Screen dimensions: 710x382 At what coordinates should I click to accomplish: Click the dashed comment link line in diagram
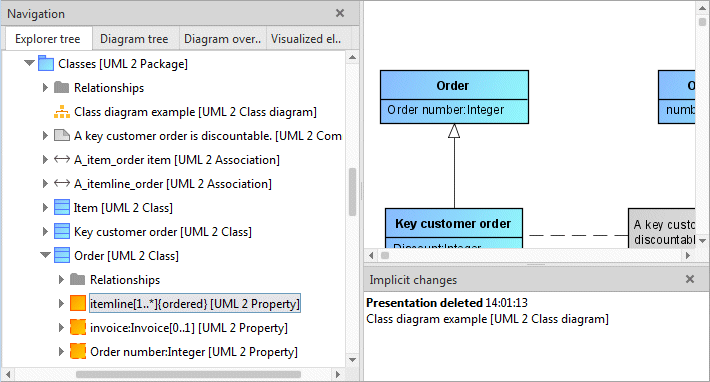578,235
